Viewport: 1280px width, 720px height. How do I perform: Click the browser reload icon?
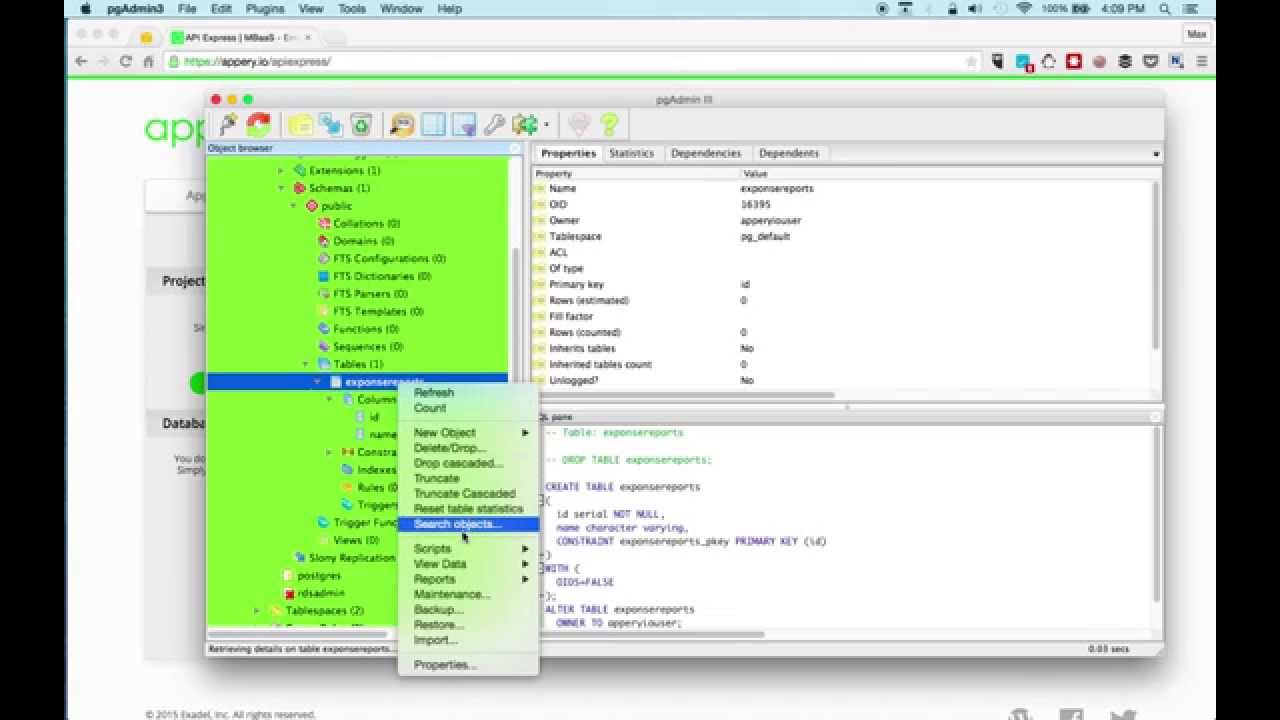tap(125, 61)
